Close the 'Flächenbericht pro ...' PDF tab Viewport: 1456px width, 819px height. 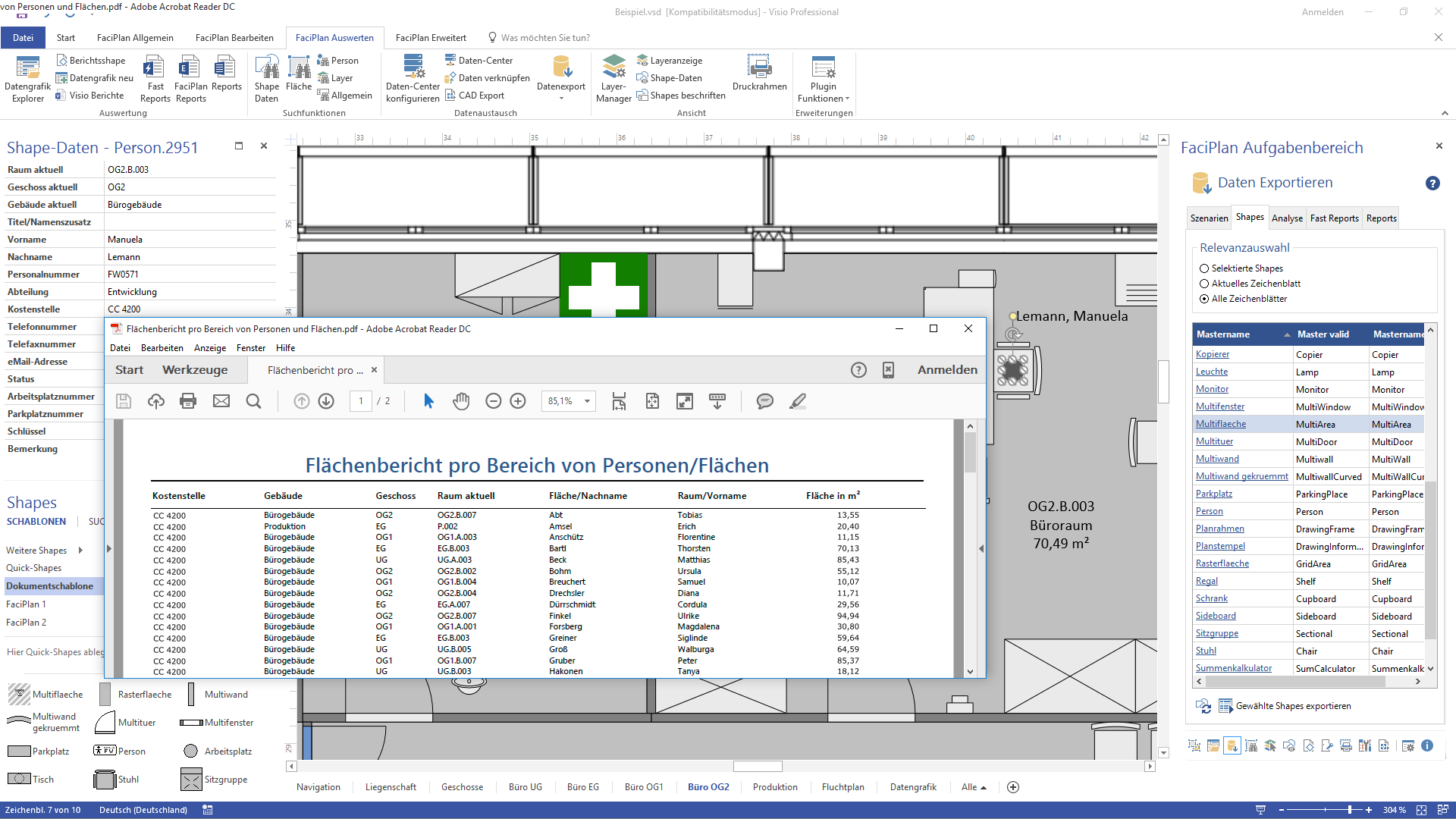point(374,370)
